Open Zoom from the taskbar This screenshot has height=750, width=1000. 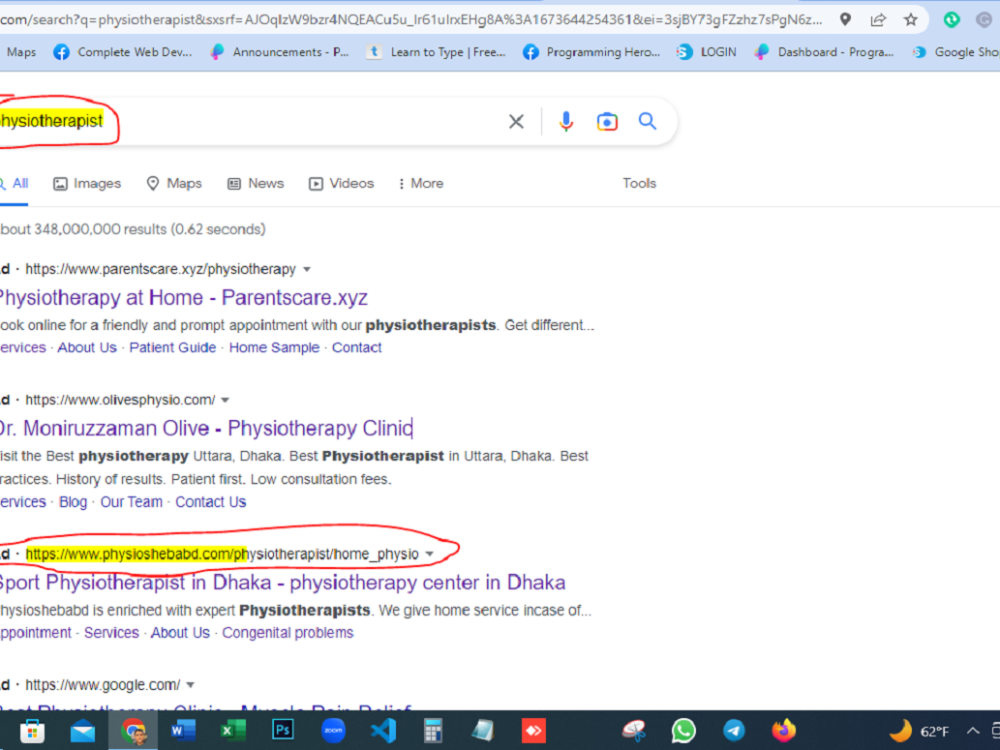pyautogui.click(x=333, y=730)
